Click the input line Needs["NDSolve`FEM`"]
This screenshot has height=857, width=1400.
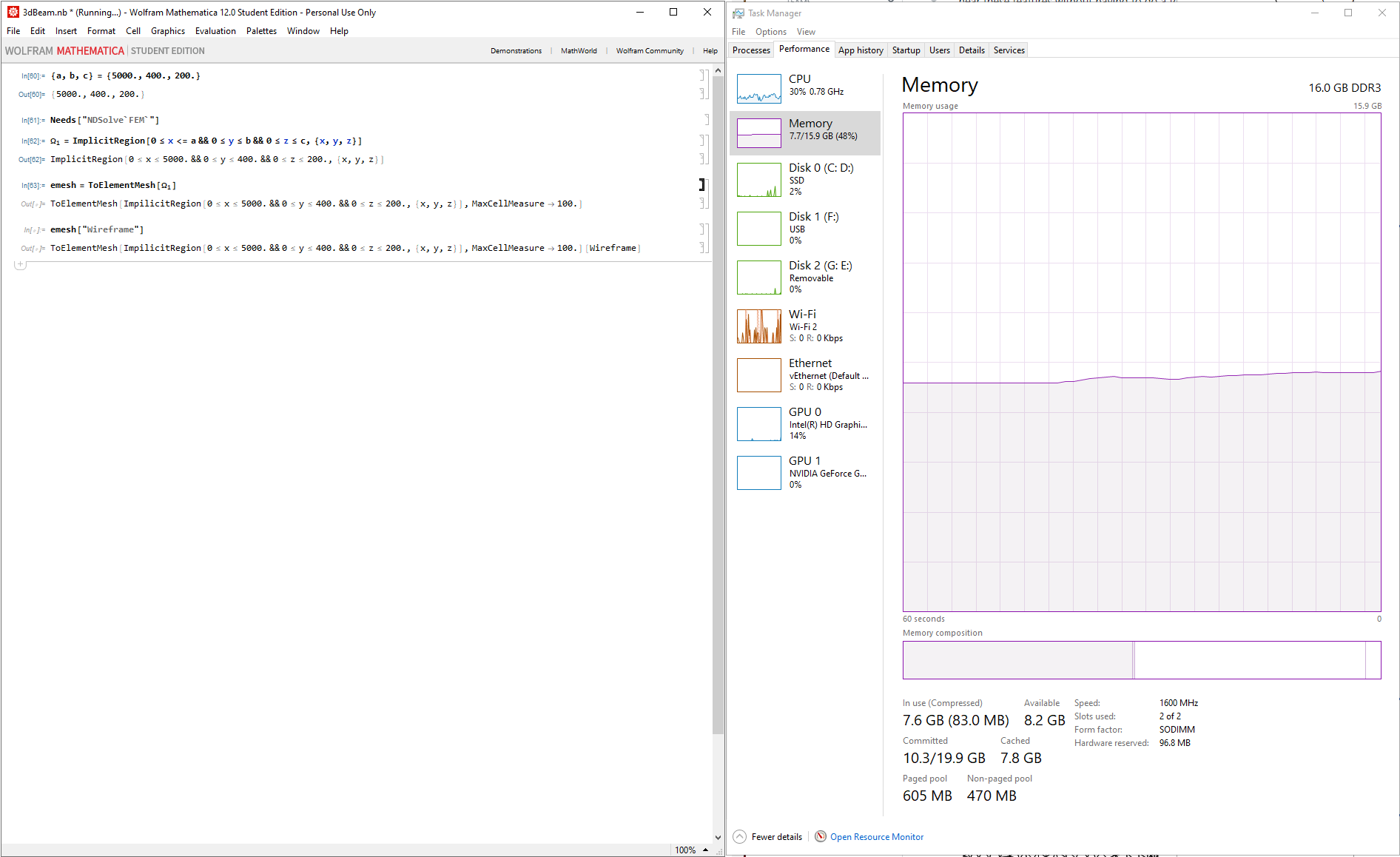point(104,120)
